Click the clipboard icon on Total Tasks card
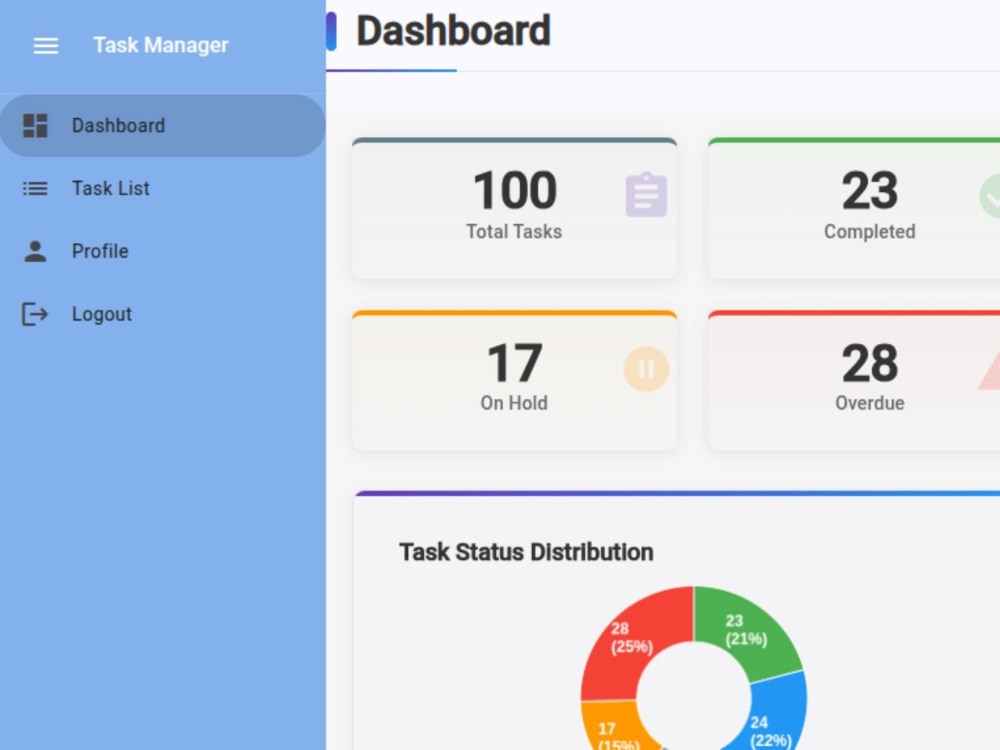 pos(646,195)
